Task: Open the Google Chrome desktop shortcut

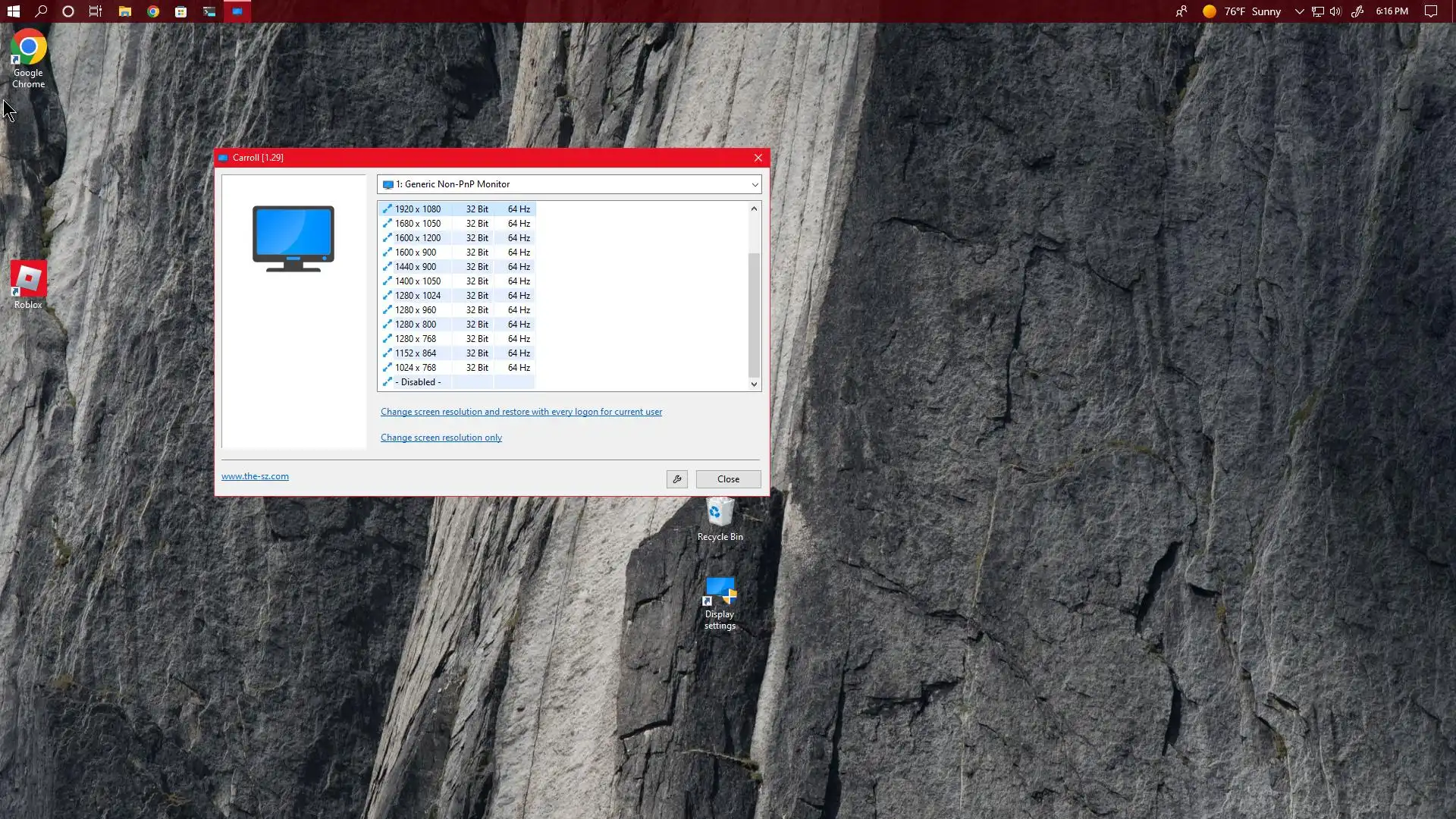Action: pyautogui.click(x=28, y=58)
